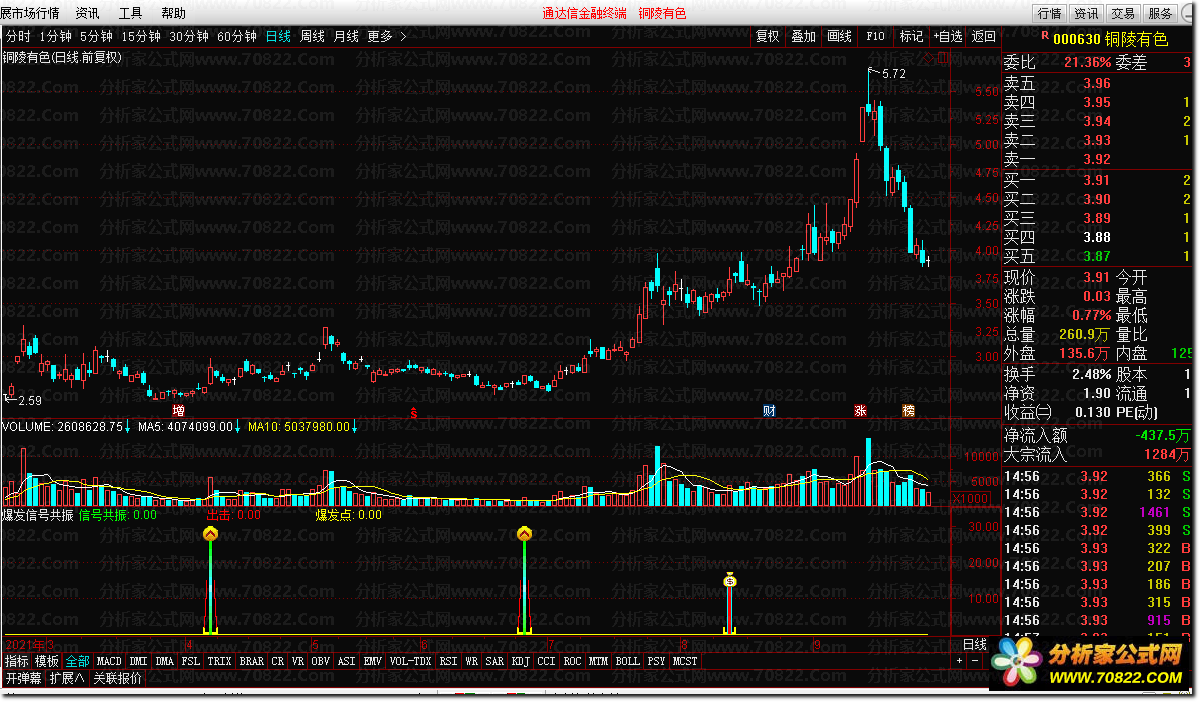Switch to the 服务 tab at top right
1201x702 pixels.
point(1160,13)
